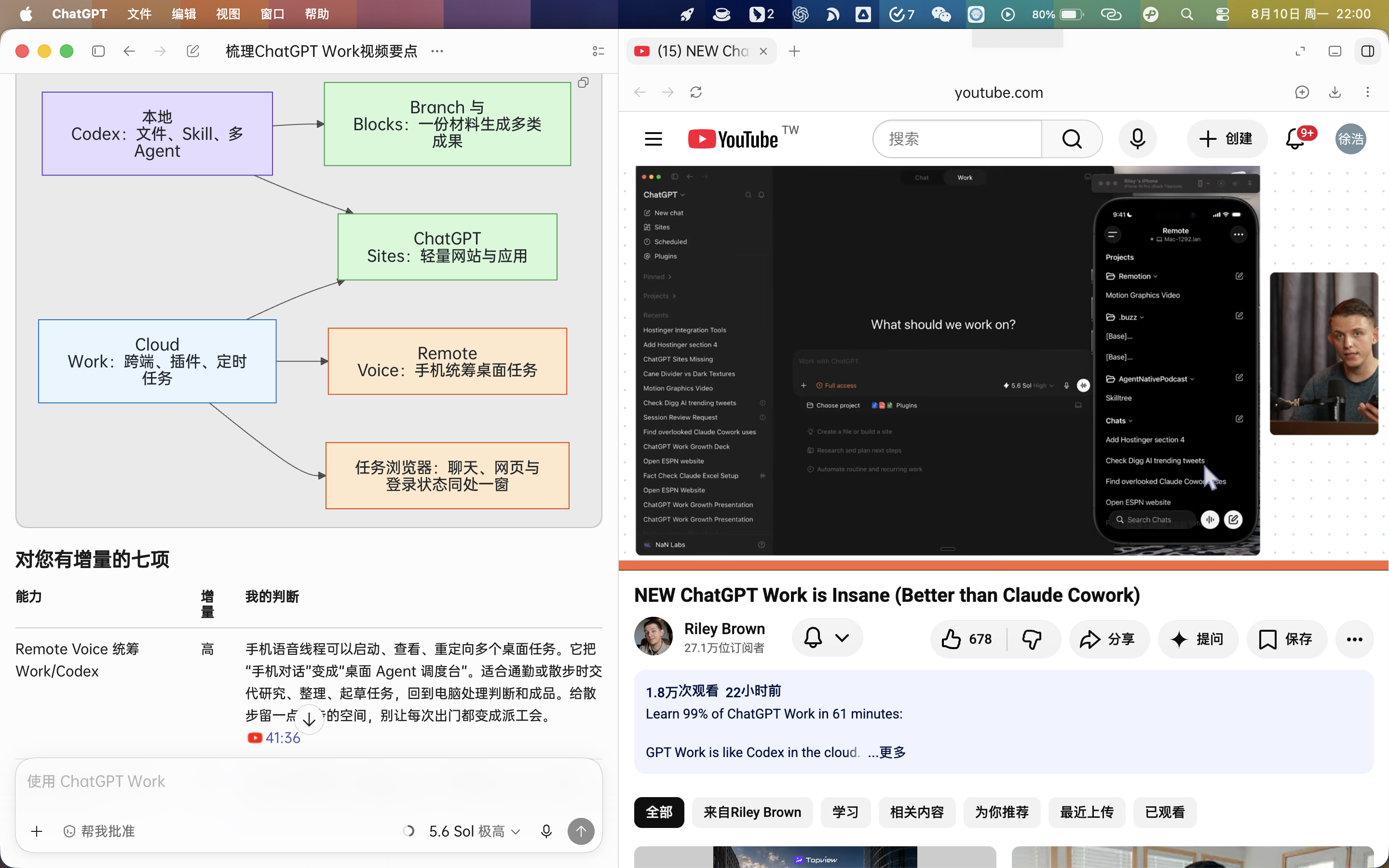
Task: Toggle the ChatGPT sidebar panel icon
Action: (x=98, y=51)
